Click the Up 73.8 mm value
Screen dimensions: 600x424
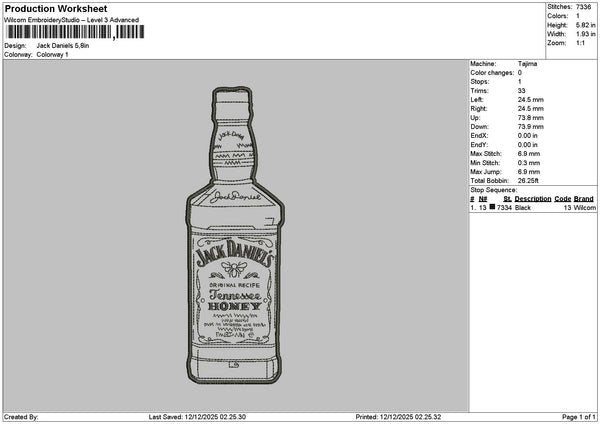[x=530, y=118]
